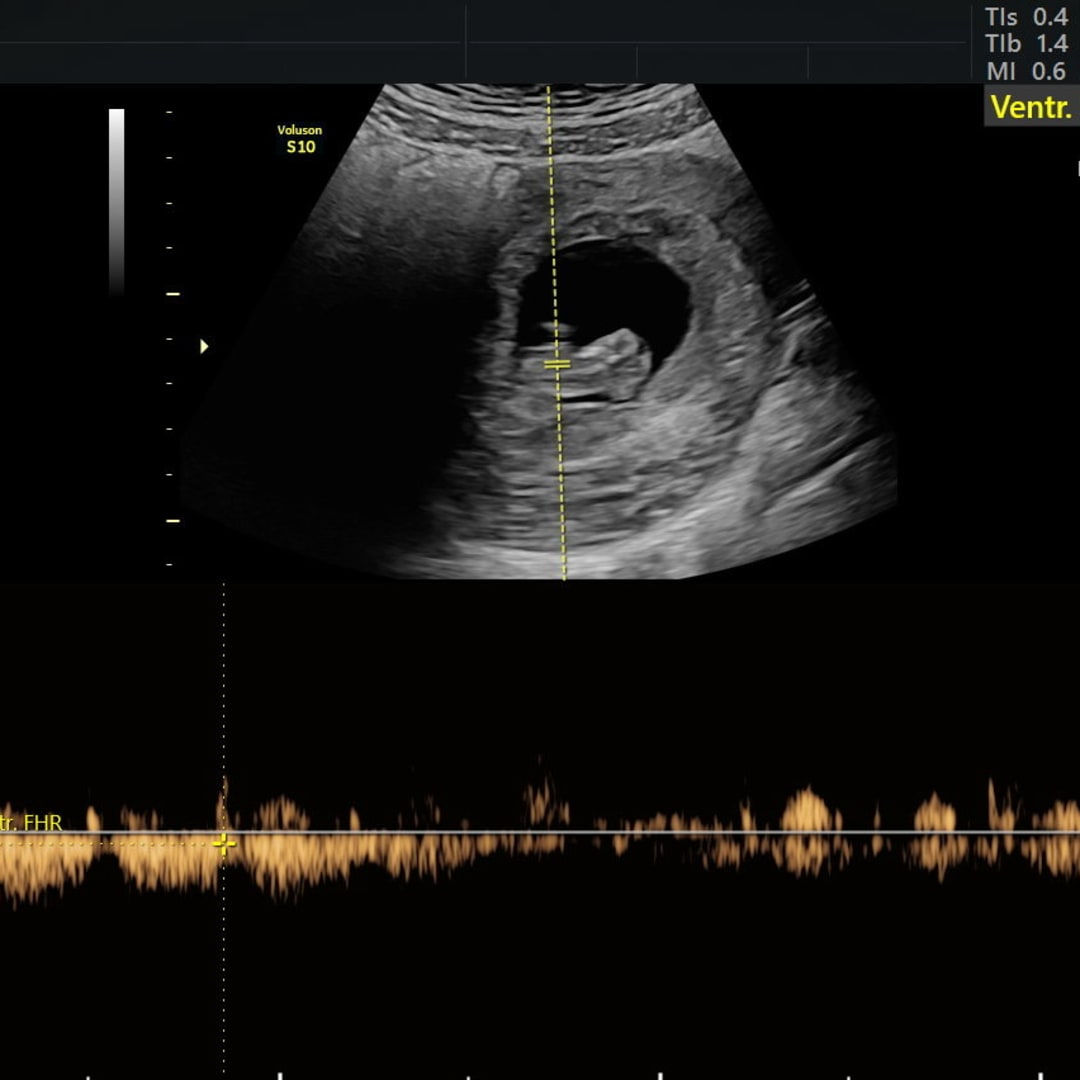The image size is (1080, 1080).
Task: Click the TIb 1.4 thermal index readout
Action: (x=1026, y=44)
